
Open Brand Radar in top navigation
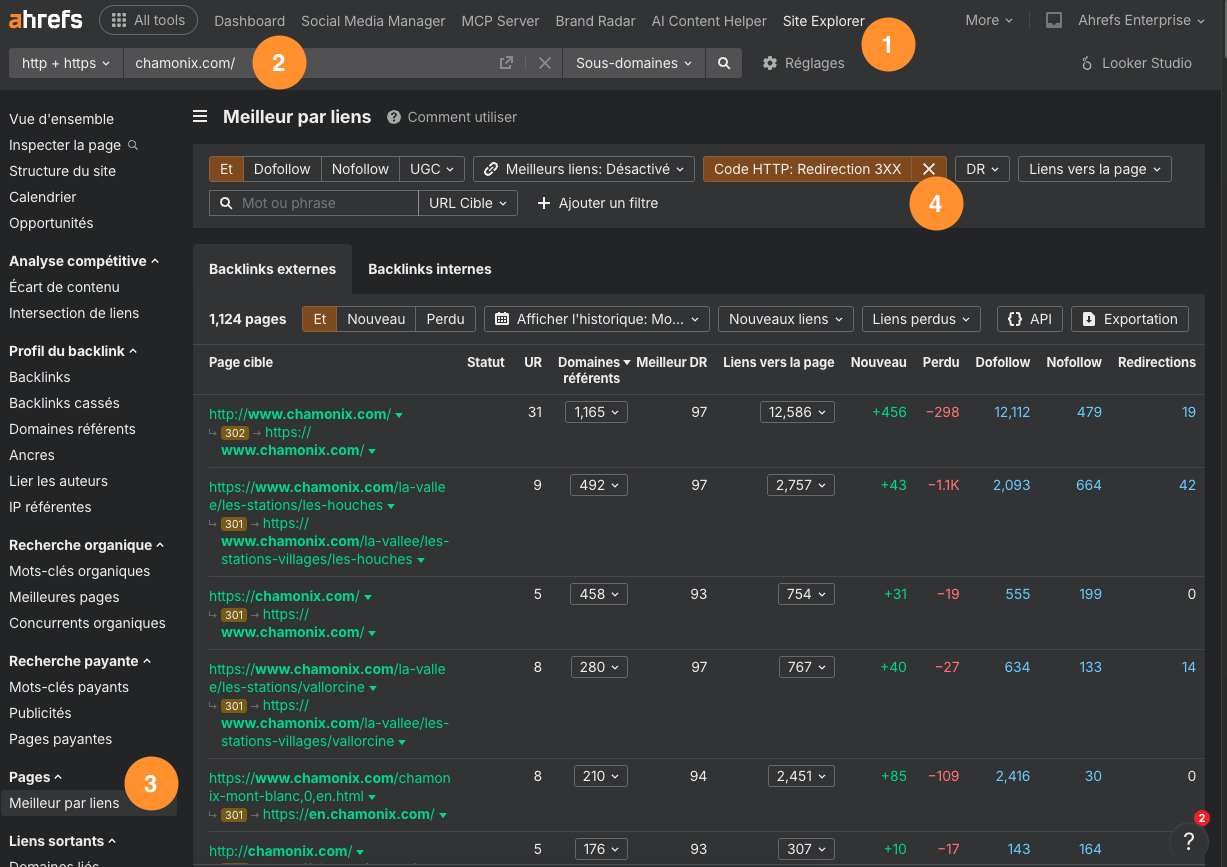[594, 20]
